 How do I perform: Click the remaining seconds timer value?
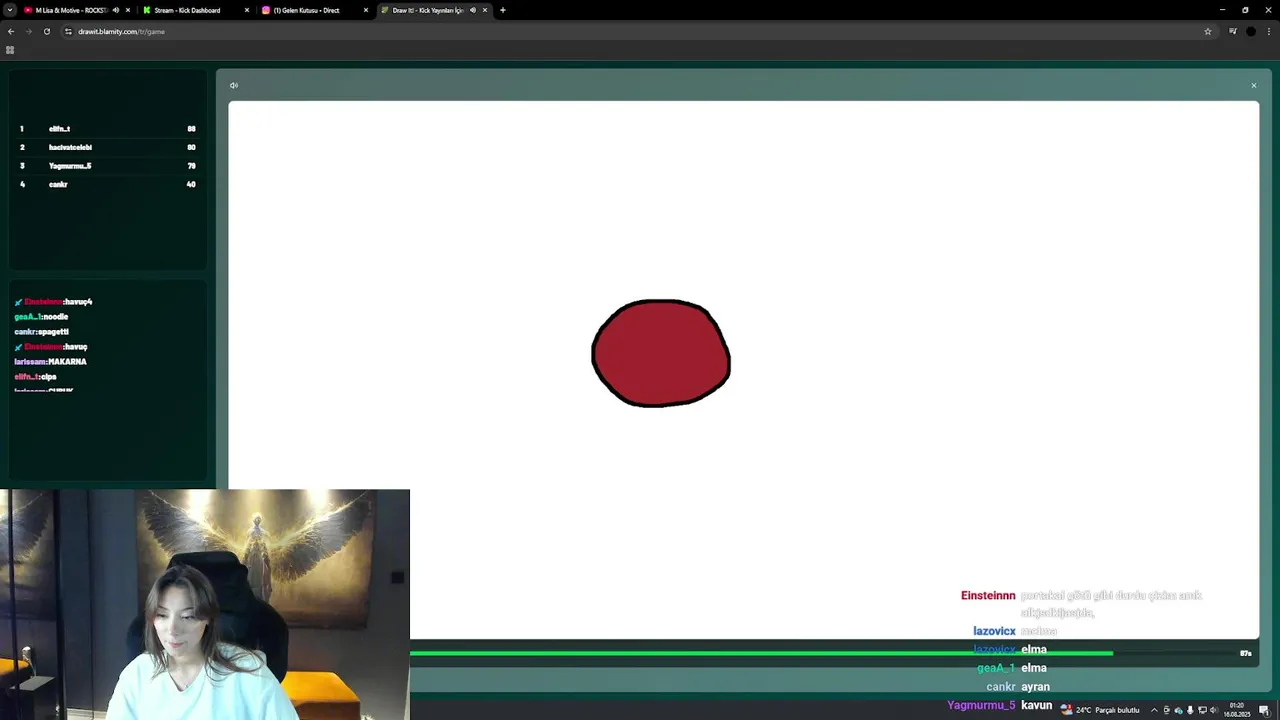(x=1245, y=653)
